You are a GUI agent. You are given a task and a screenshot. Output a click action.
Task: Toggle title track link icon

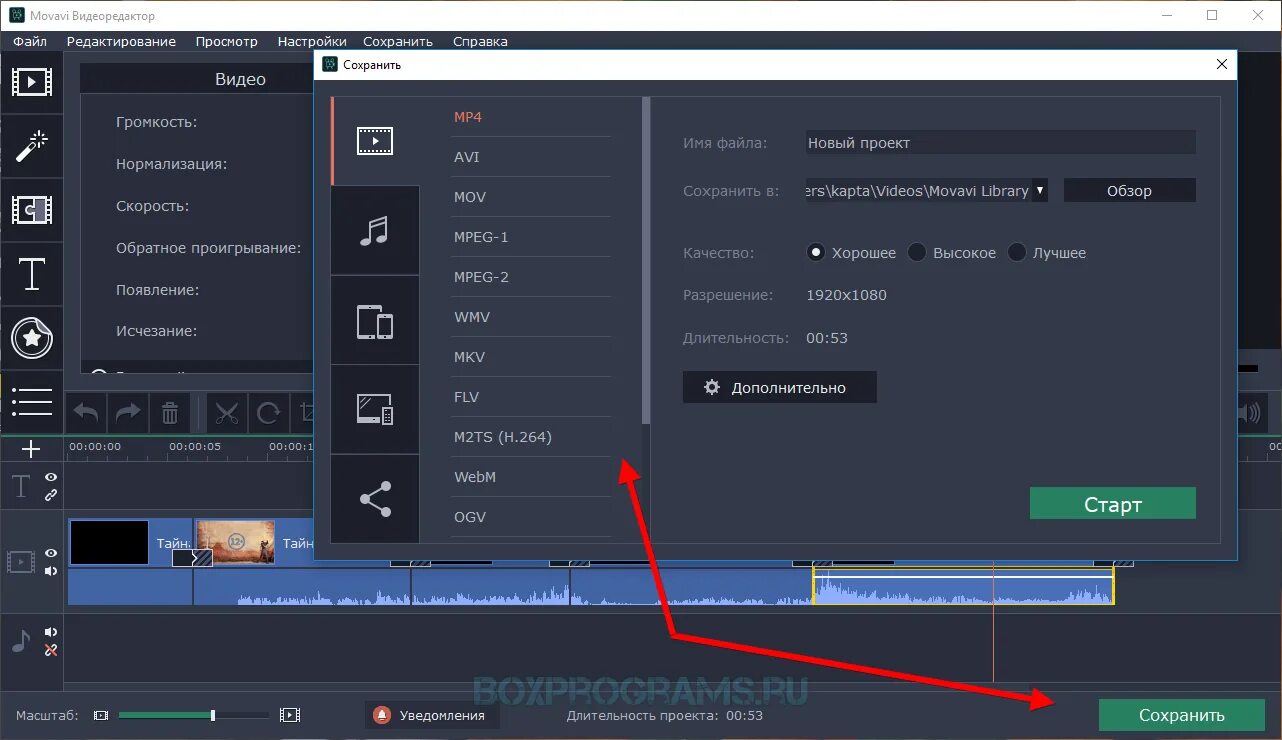[50, 495]
